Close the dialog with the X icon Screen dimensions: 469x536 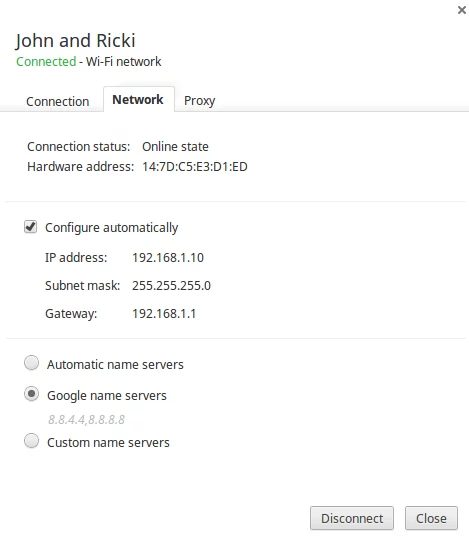(x=461, y=10)
